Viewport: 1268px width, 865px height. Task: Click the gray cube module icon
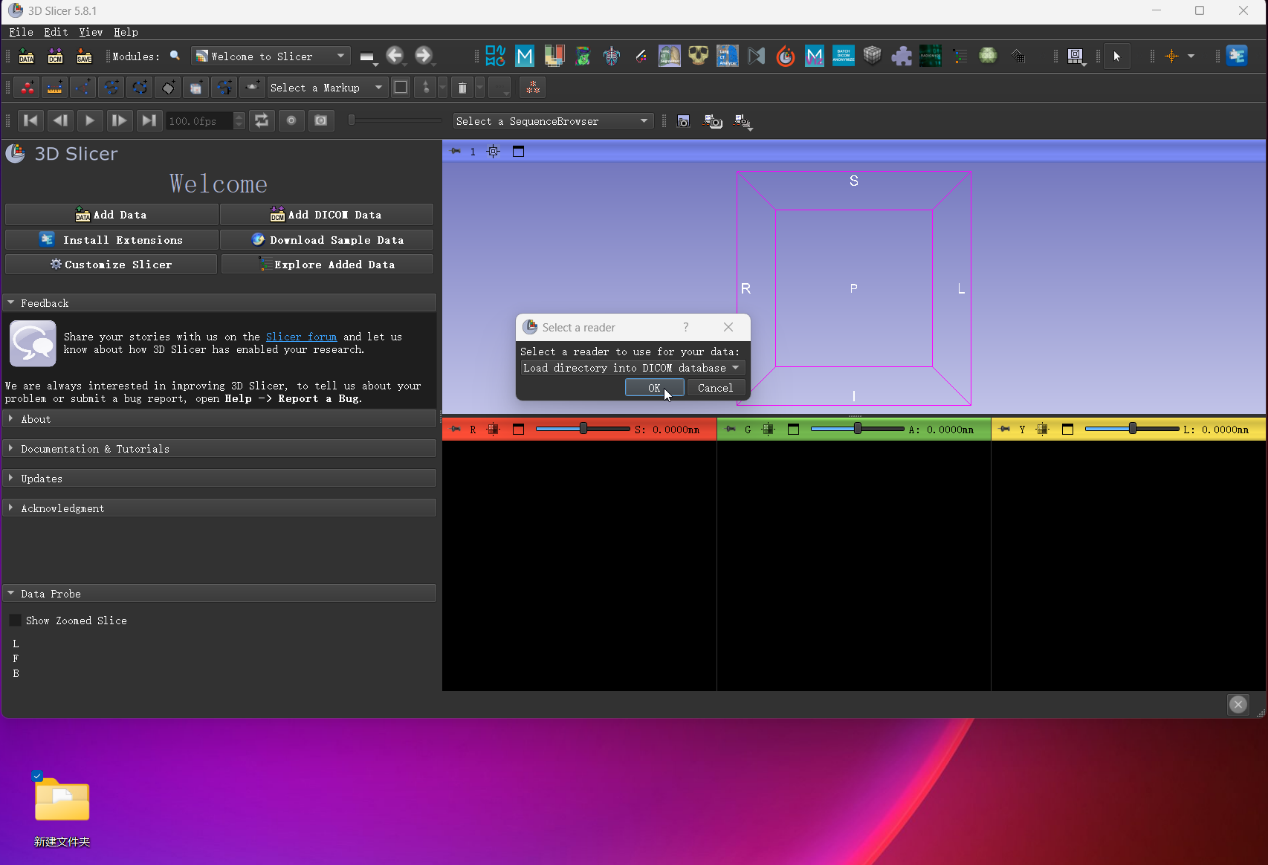tap(872, 56)
